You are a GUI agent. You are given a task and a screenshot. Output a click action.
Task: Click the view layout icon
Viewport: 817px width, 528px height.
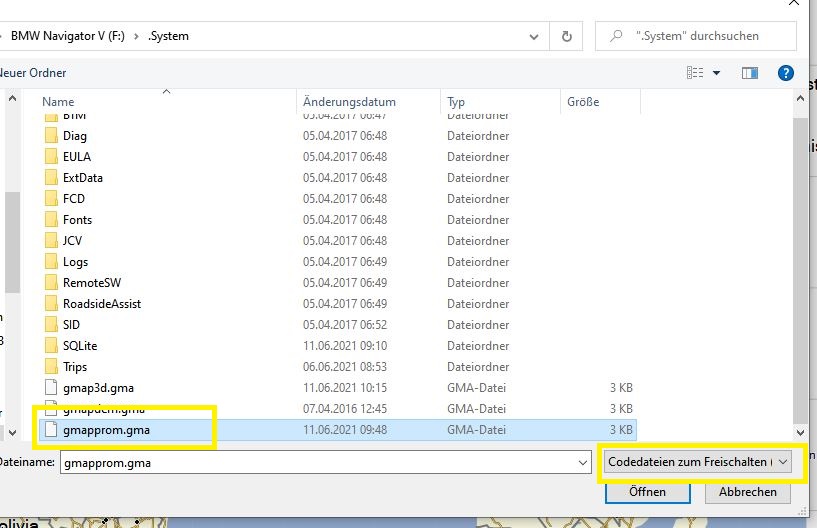click(696, 73)
